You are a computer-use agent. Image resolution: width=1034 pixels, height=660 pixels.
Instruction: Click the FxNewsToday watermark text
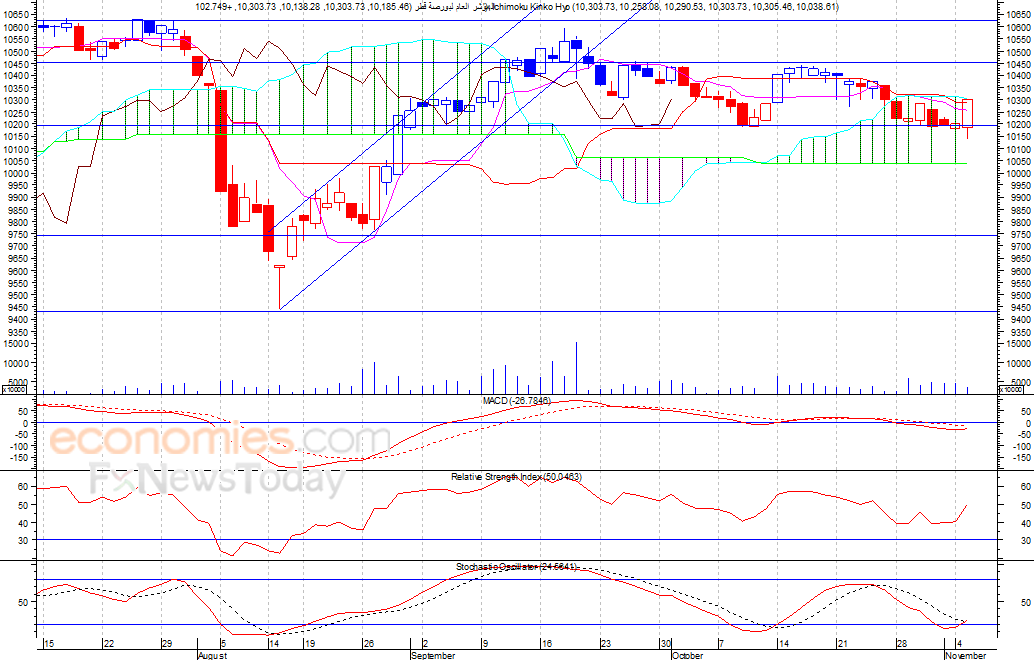point(218,480)
